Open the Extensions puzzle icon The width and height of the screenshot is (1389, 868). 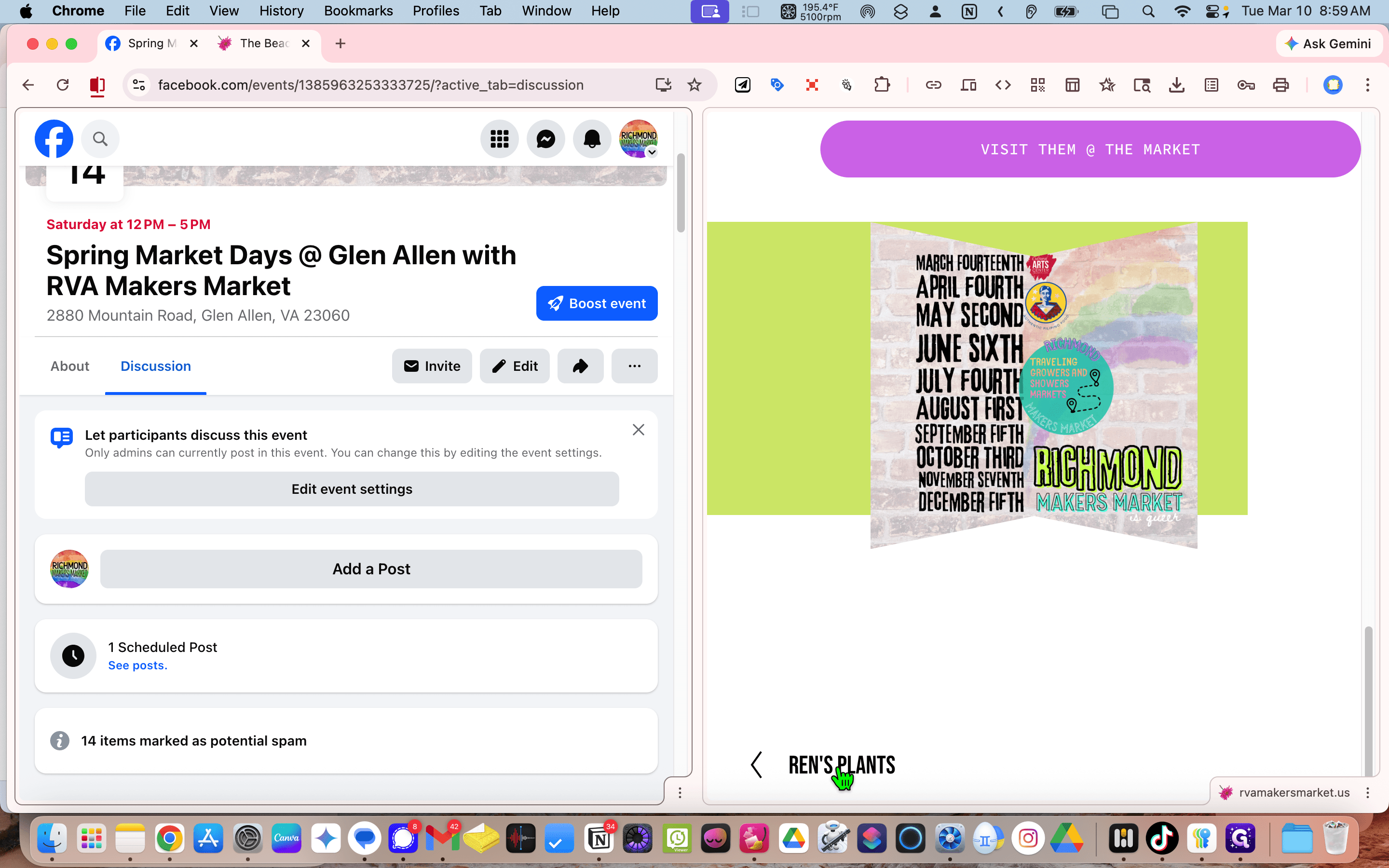click(x=882, y=85)
